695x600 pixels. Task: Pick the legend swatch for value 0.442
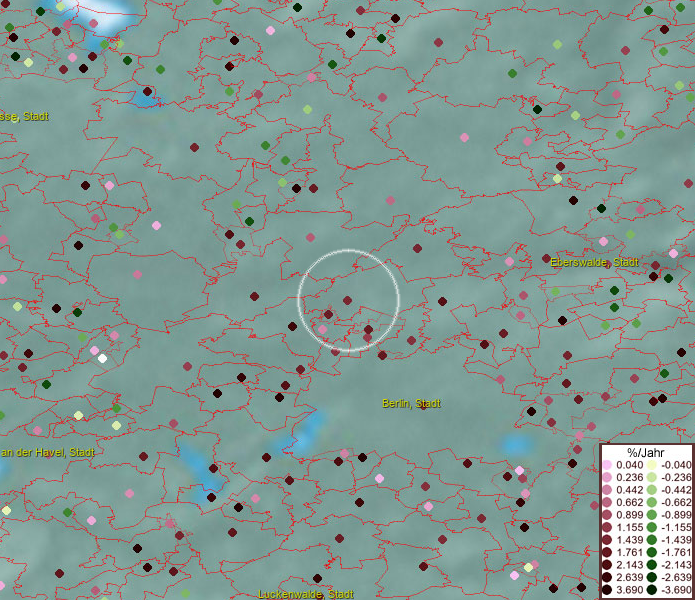(x=607, y=490)
